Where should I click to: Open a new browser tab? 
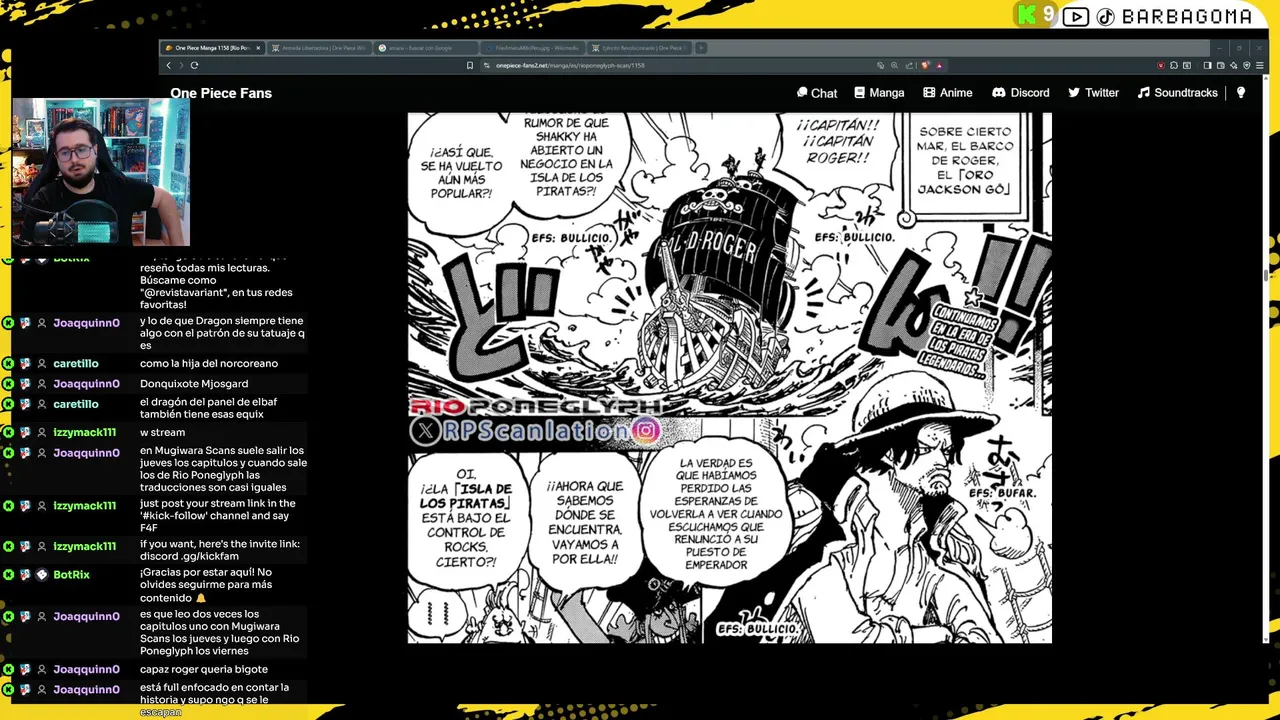click(701, 47)
